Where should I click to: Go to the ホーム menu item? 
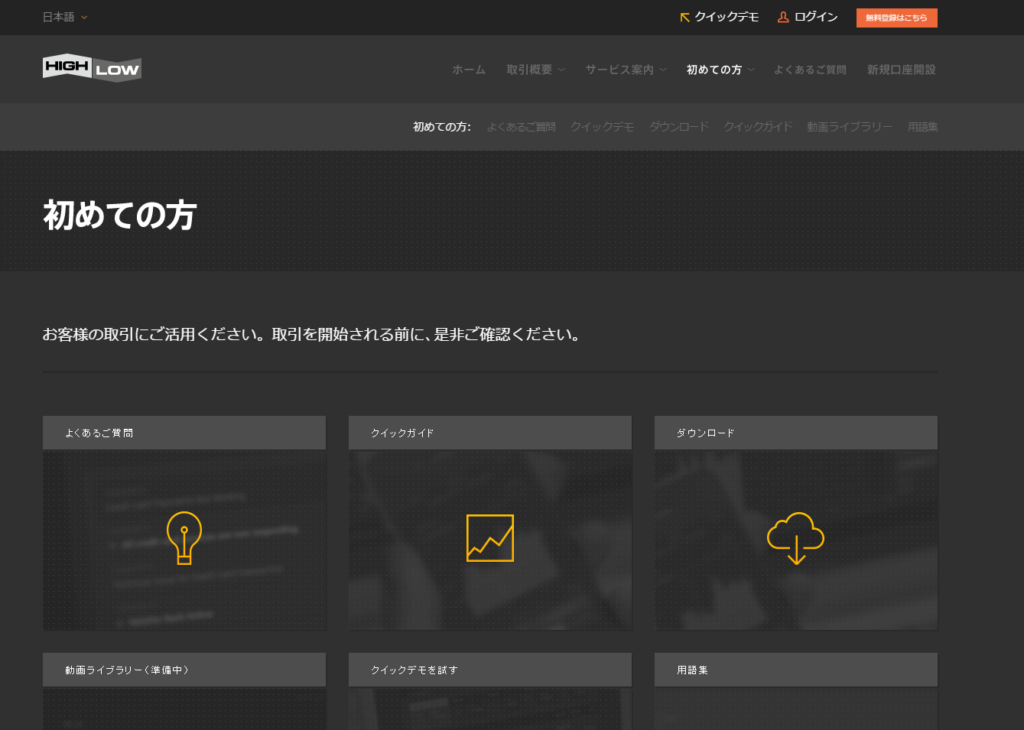coord(468,70)
